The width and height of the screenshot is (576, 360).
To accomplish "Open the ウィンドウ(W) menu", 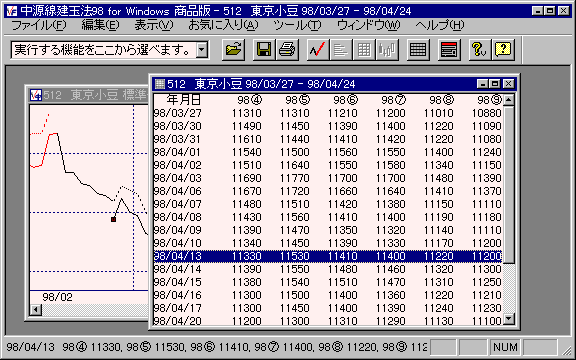I will click(368, 25).
